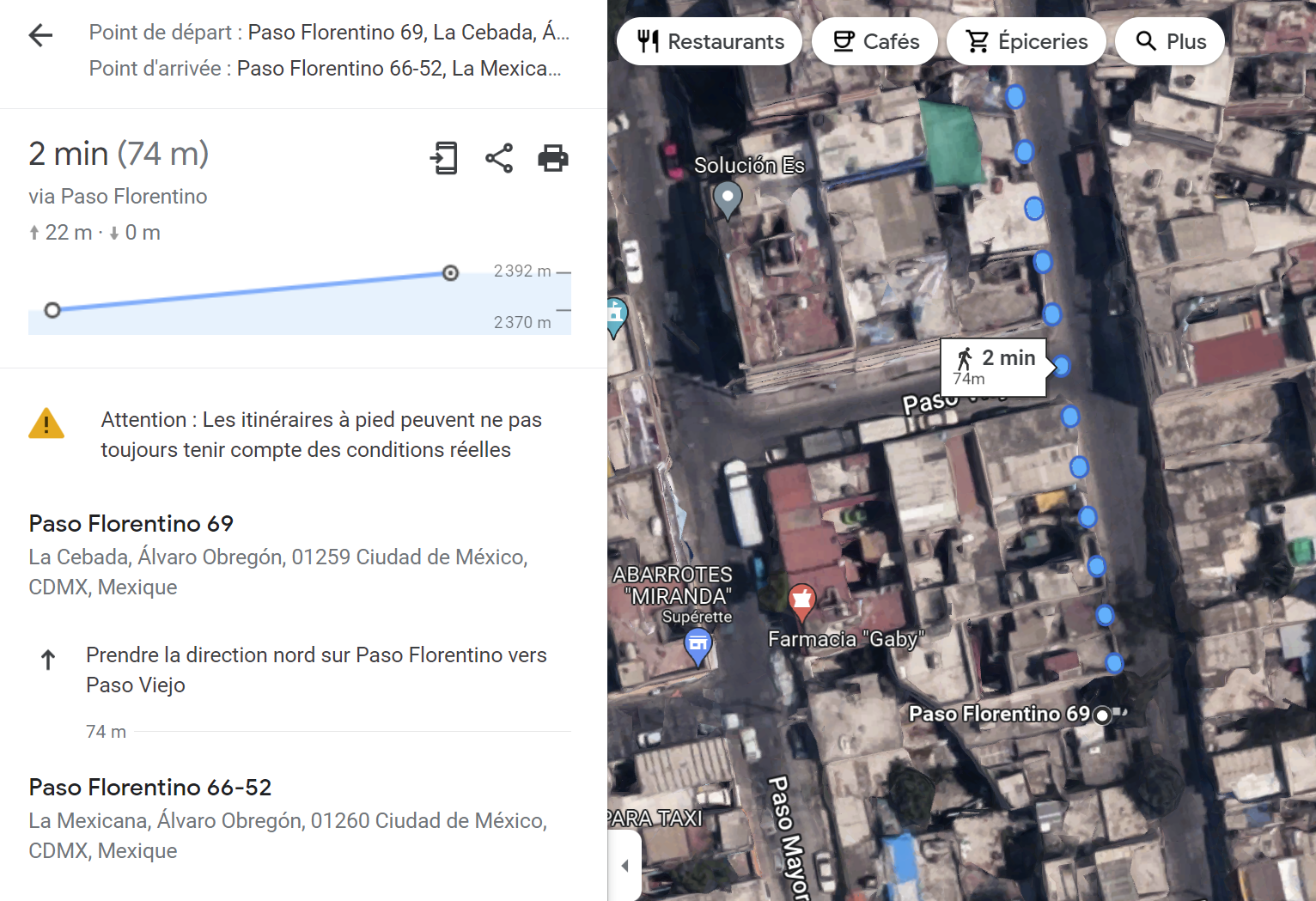Click the back arrow to exit directions
The height and width of the screenshot is (901, 1316).
pos(40,35)
